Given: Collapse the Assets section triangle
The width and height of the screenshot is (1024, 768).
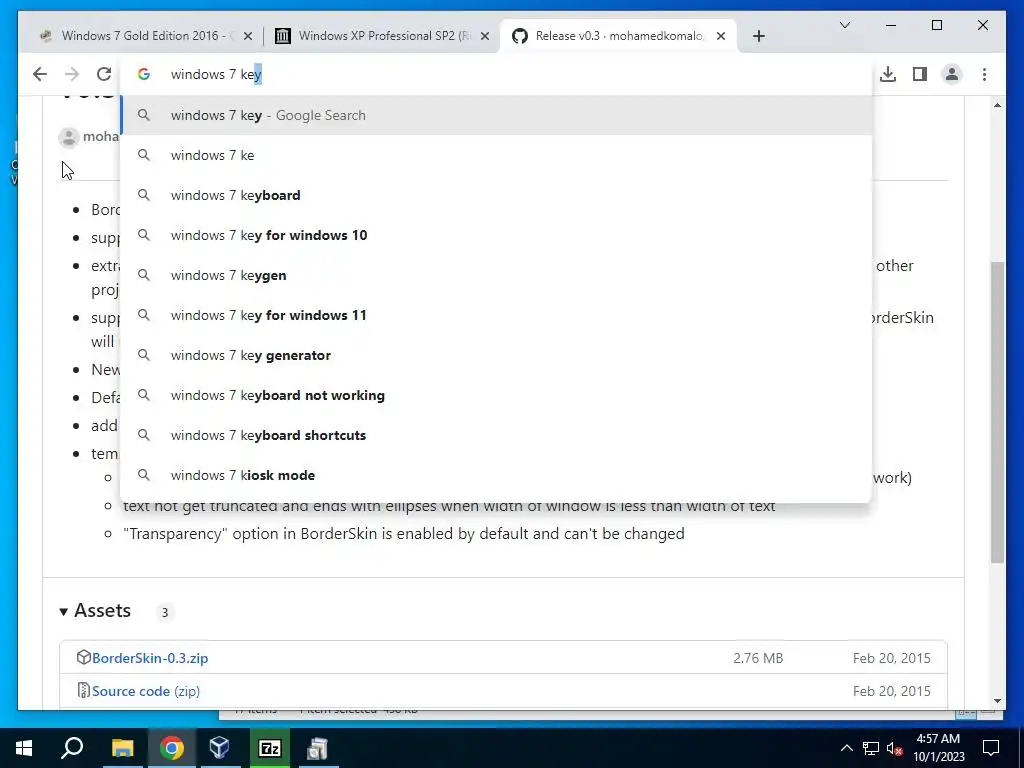Looking at the screenshot, I should tap(63, 612).
